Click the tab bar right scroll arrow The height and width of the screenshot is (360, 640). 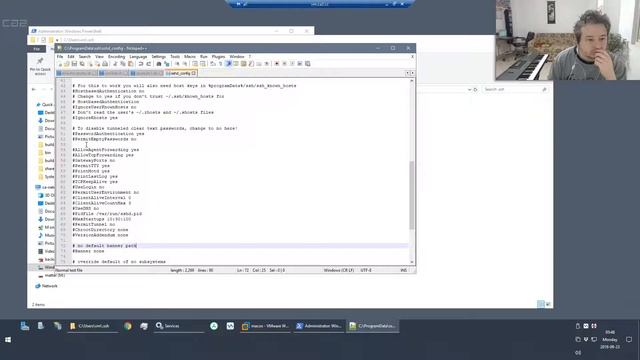tap(412, 73)
